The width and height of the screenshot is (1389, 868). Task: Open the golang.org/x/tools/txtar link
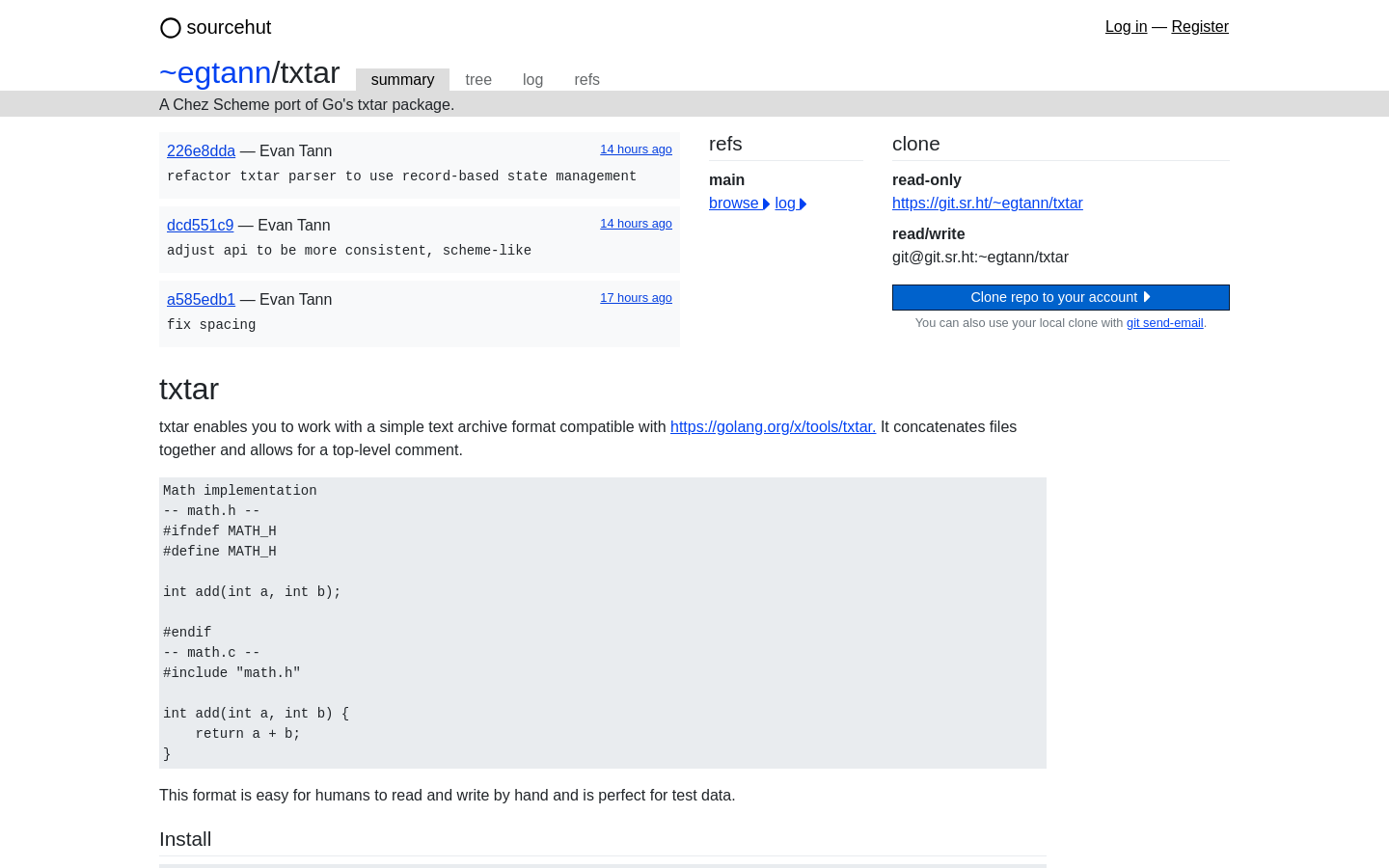click(x=773, y=427)
